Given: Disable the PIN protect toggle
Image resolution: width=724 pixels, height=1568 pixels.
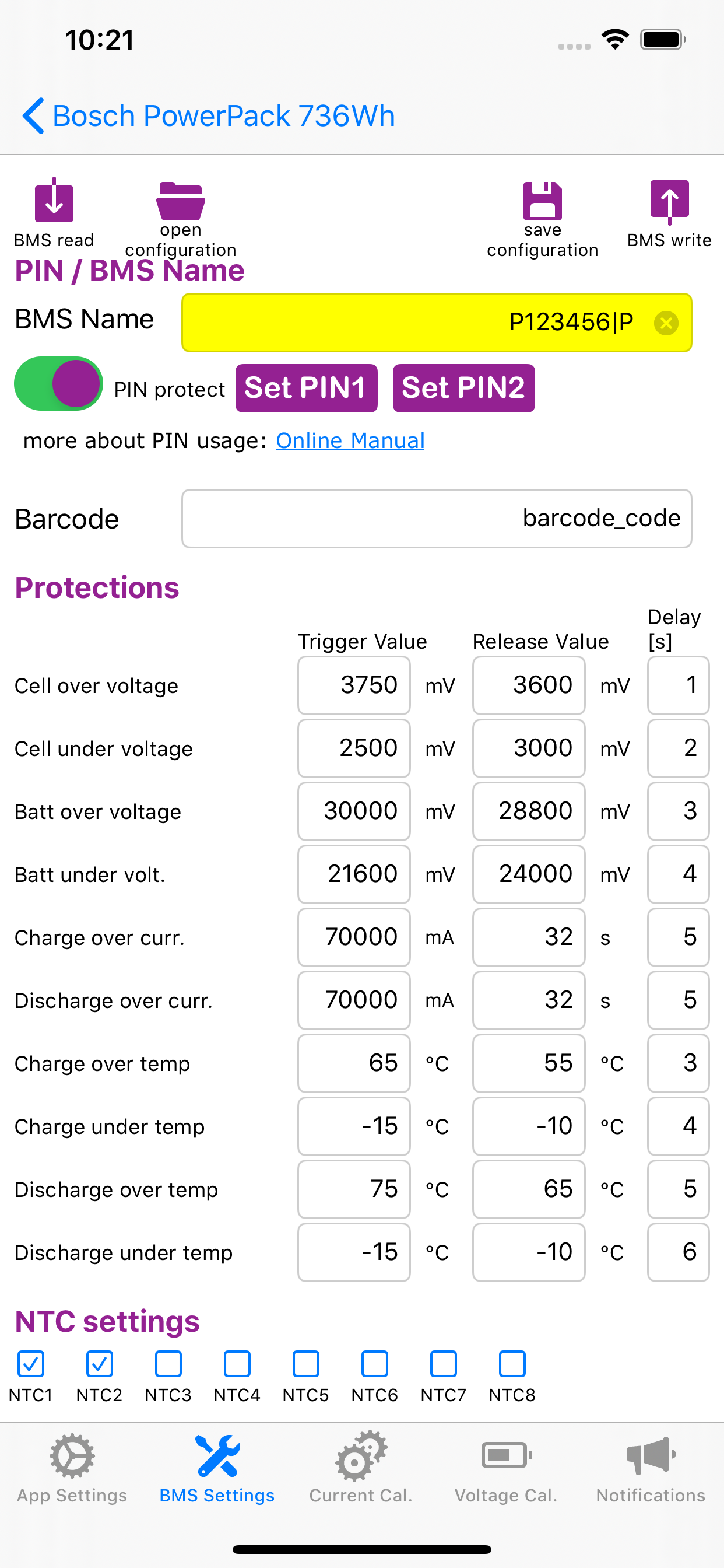Looking at the screenshot, I should [58, 383].
